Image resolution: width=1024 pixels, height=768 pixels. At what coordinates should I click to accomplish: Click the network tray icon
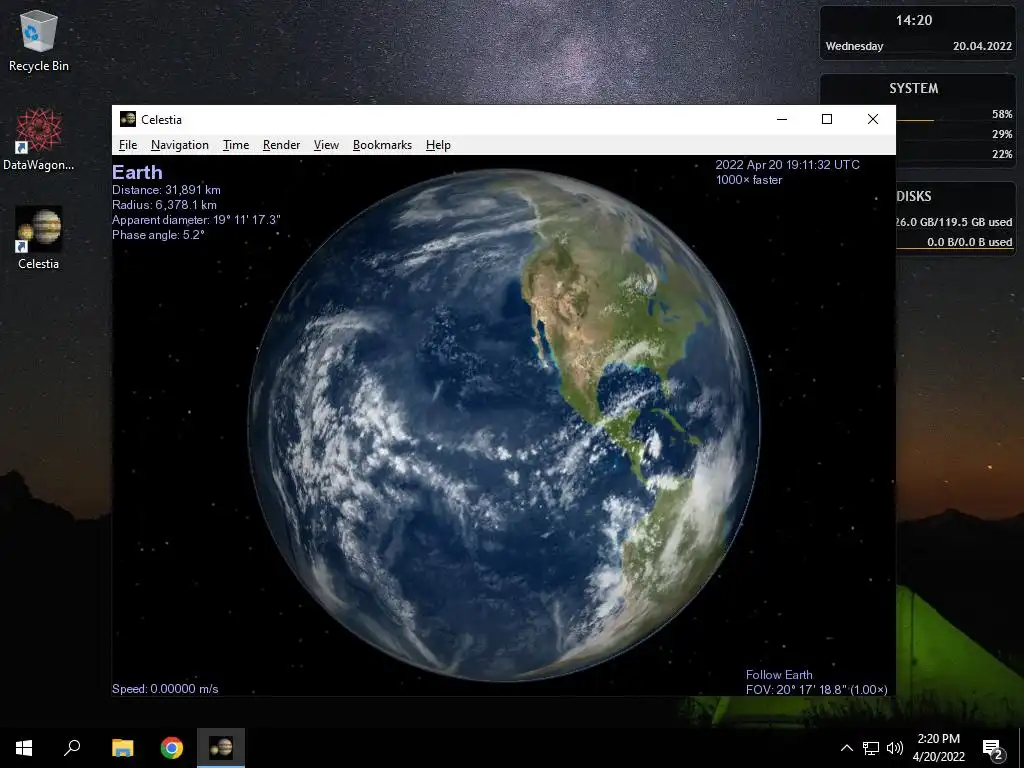(x=871, y=748)
